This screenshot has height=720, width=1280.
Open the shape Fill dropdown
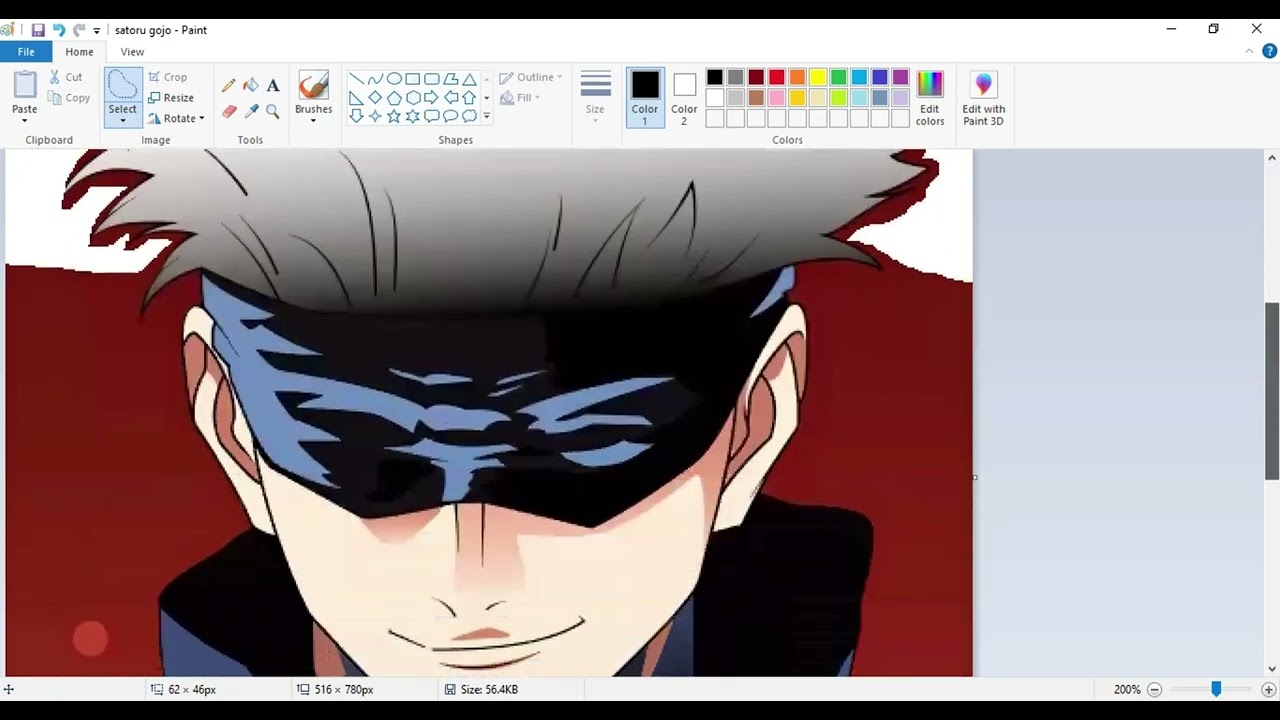(520, 98)
